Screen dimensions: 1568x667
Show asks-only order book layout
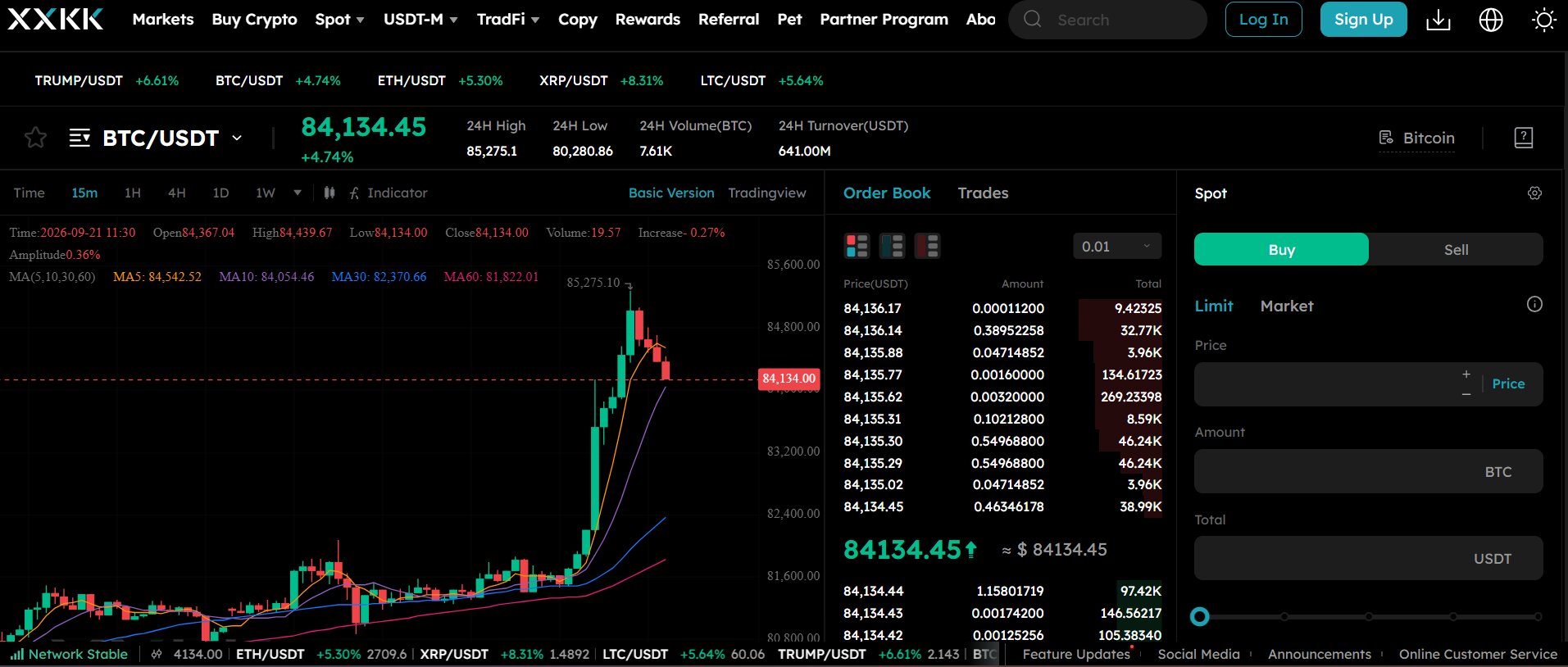pyautogui.click(x=927, y=246)
